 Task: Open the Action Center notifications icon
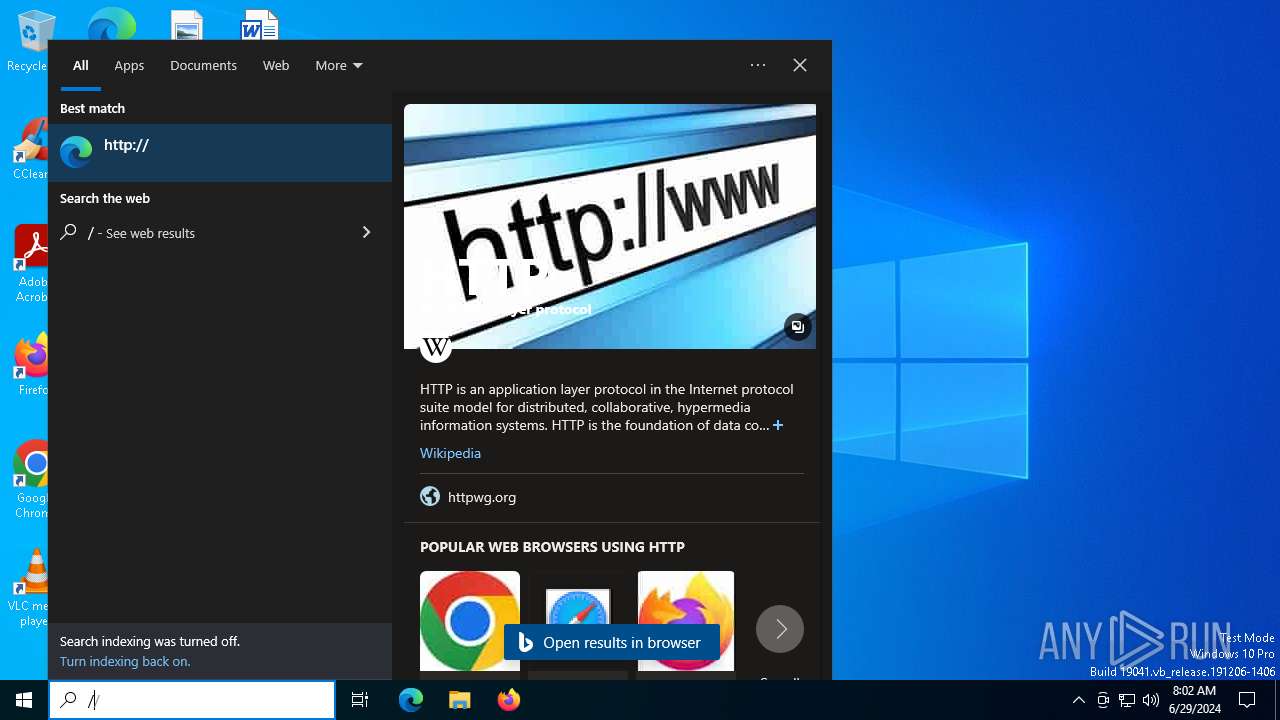tap(1247, 700)
